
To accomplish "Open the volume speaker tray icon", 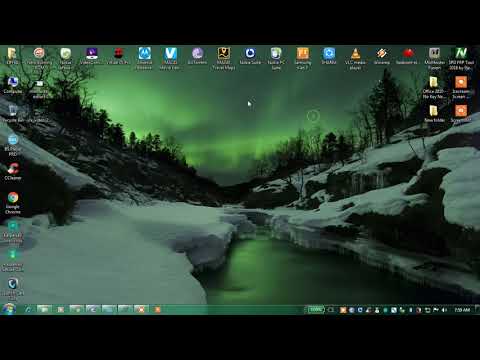I will tap(444, 310).
